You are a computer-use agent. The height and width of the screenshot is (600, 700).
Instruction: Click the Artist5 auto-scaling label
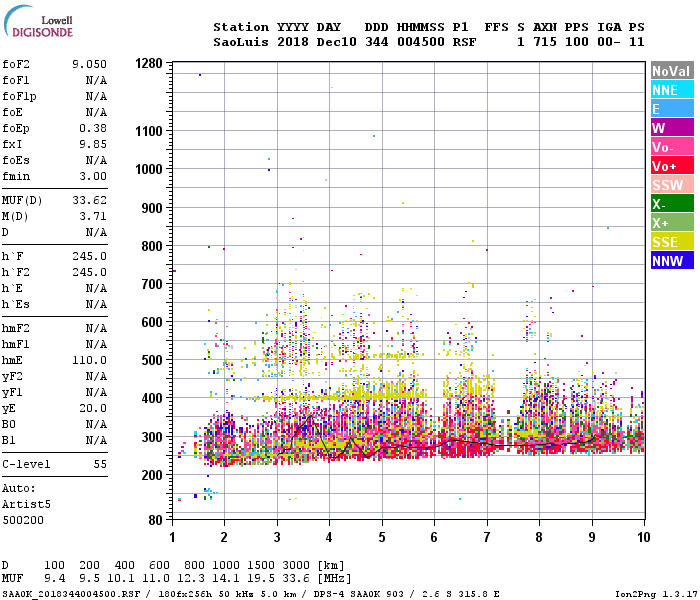pyautogui.click(x=26, y=504)
